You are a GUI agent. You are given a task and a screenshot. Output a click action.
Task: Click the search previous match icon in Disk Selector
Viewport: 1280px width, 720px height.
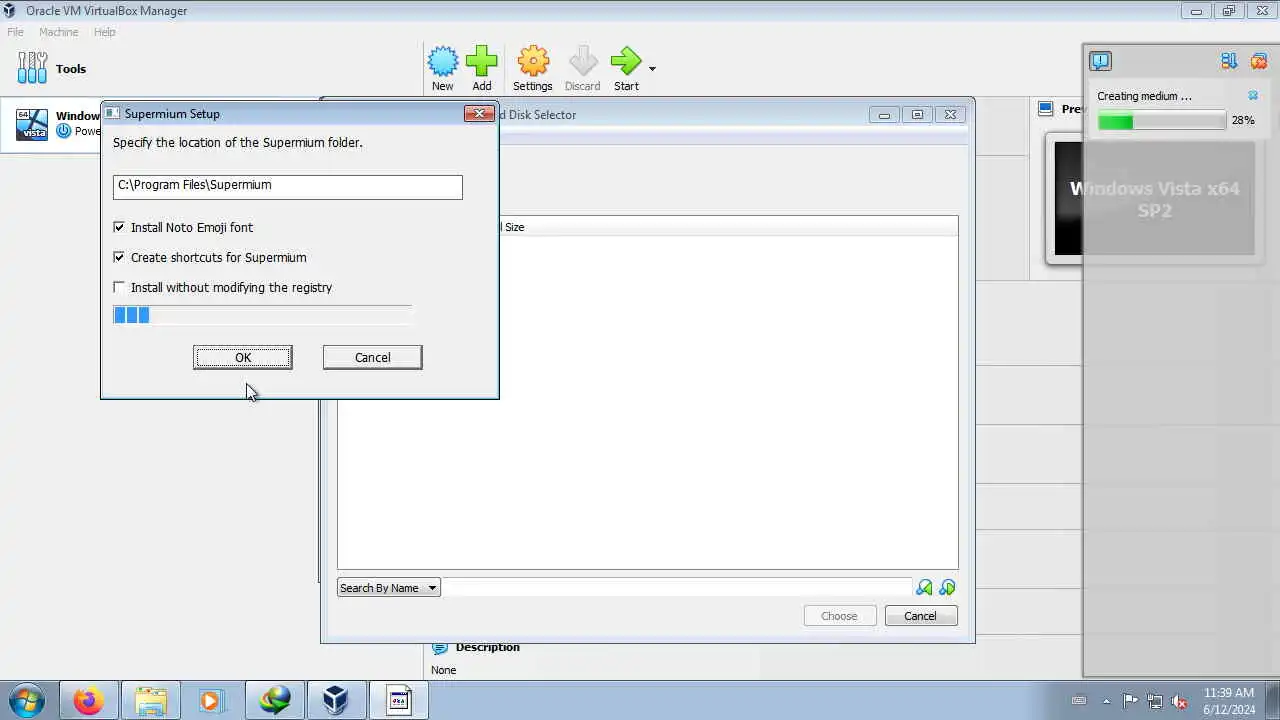[924, 588]
